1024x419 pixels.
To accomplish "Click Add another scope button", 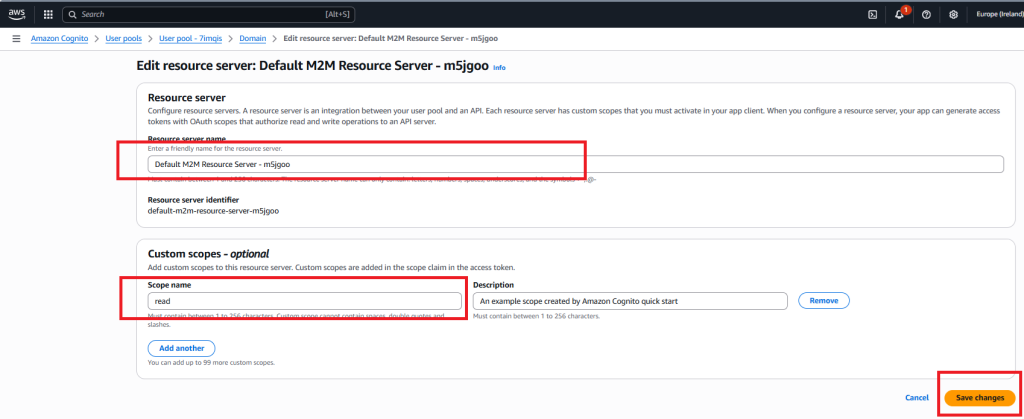I will point(181,348).
